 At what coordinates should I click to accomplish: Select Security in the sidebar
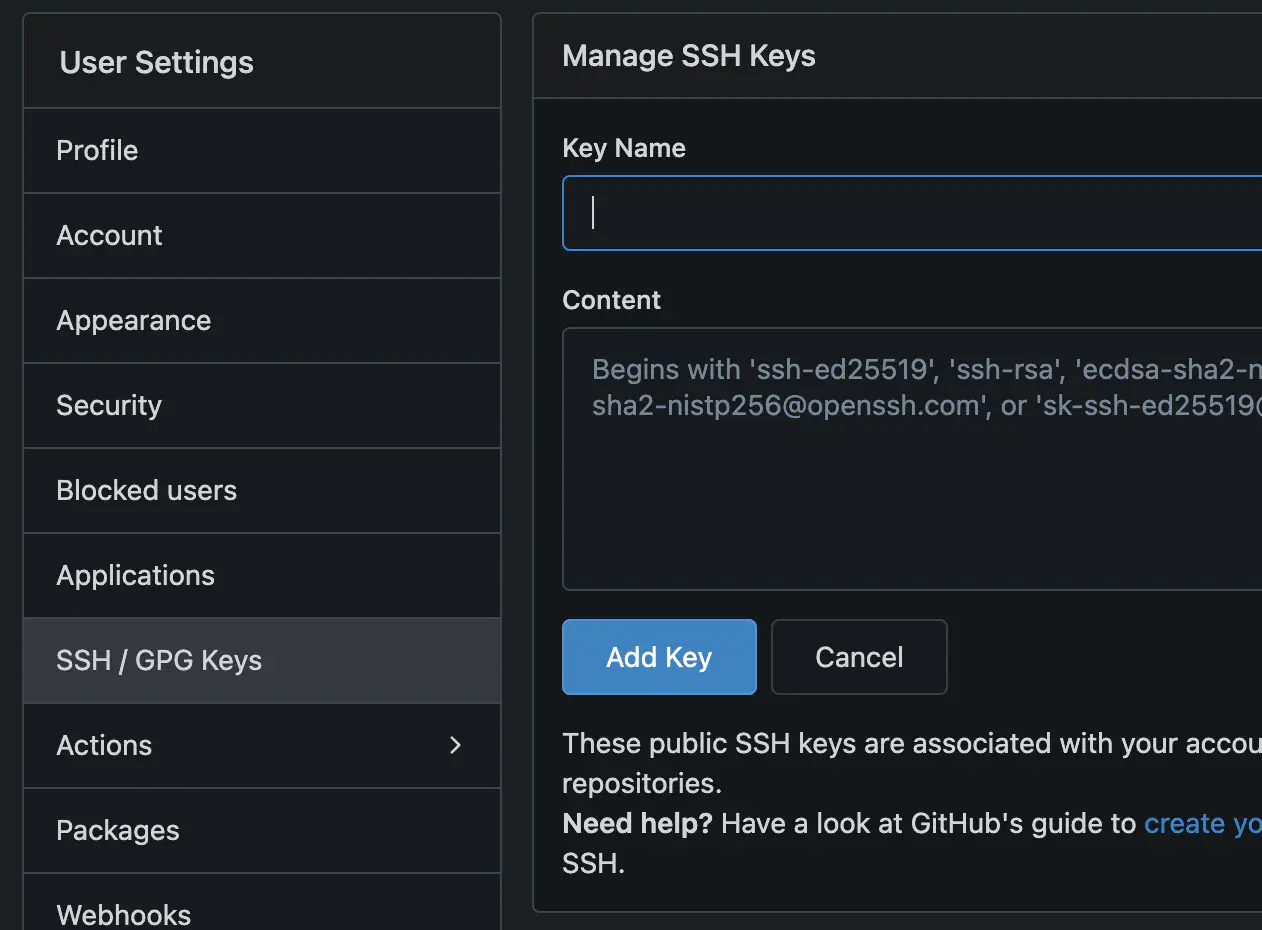[x=108, y=405]
